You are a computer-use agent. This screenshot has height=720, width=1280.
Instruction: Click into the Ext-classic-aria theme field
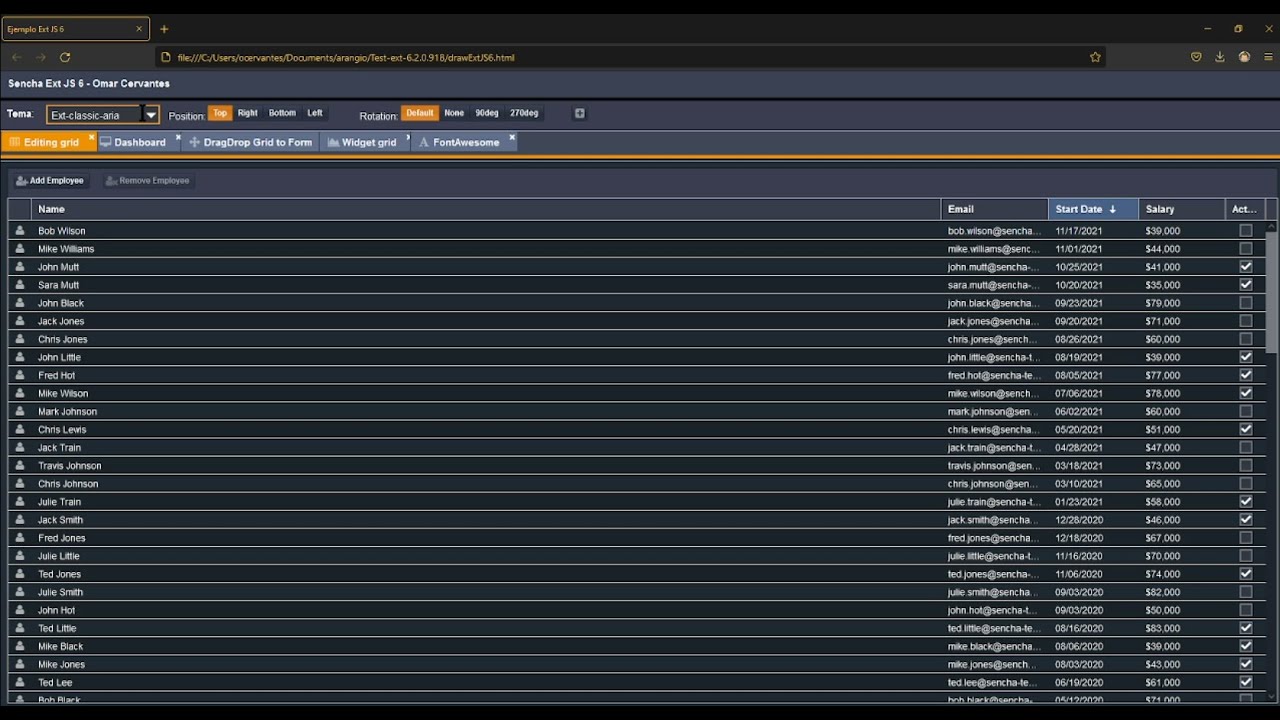click(95, 115)
